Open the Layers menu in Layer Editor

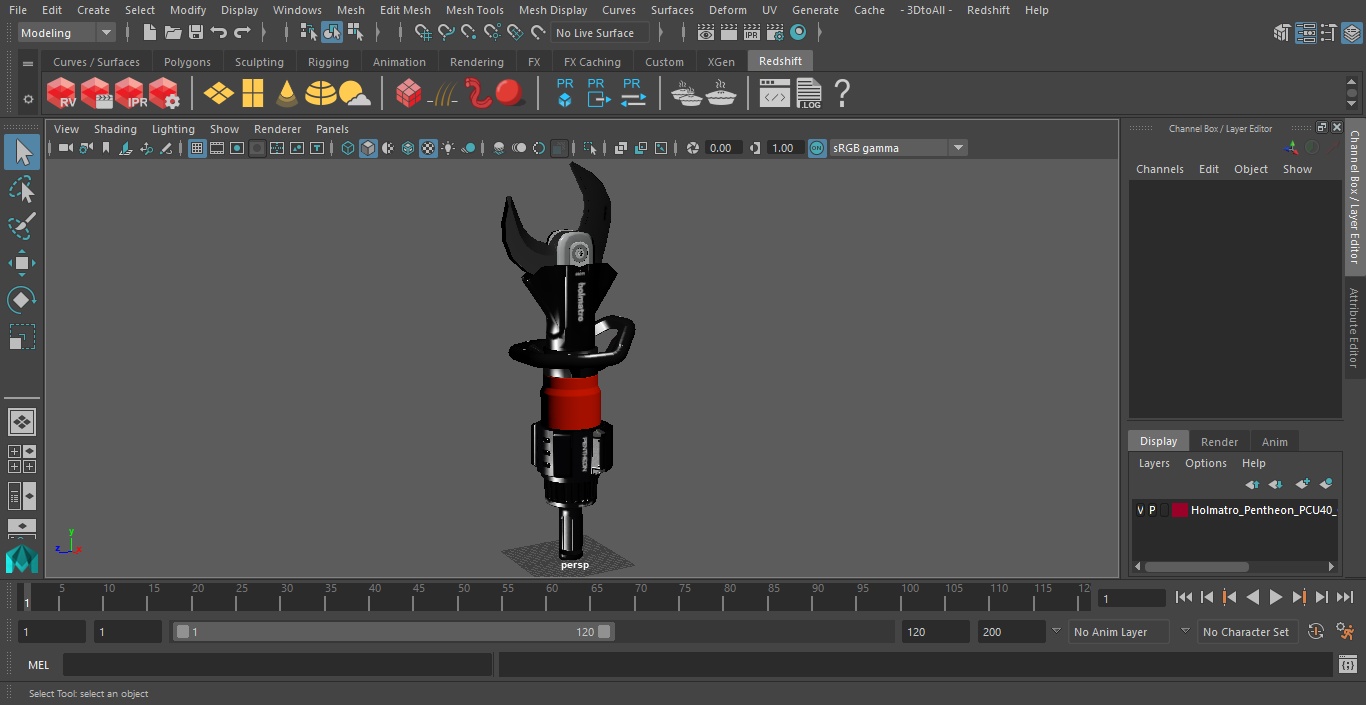tap(1154, 463)
